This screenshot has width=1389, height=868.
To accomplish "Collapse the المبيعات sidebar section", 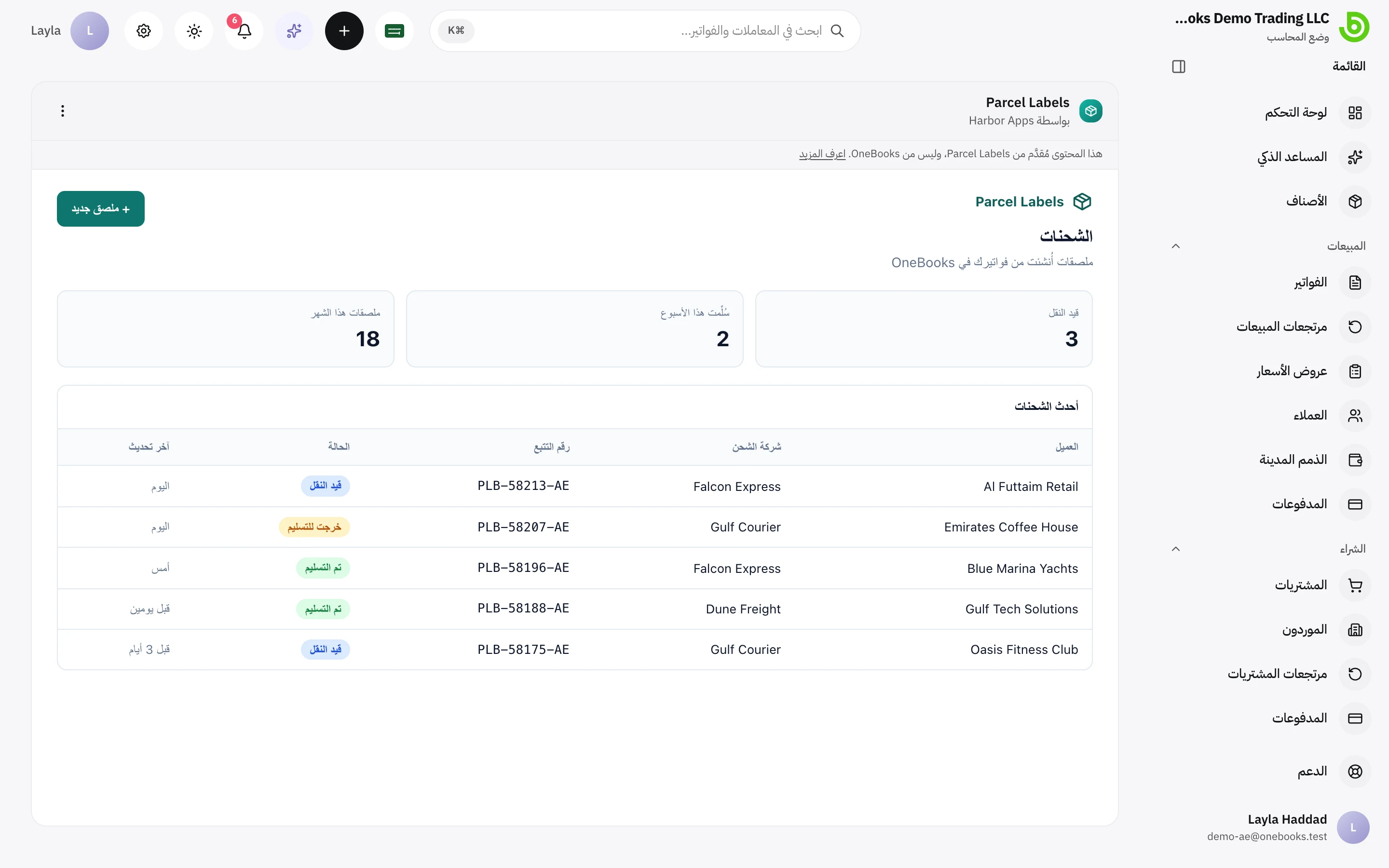I will pyautogui.click(x=1175, y=246).
